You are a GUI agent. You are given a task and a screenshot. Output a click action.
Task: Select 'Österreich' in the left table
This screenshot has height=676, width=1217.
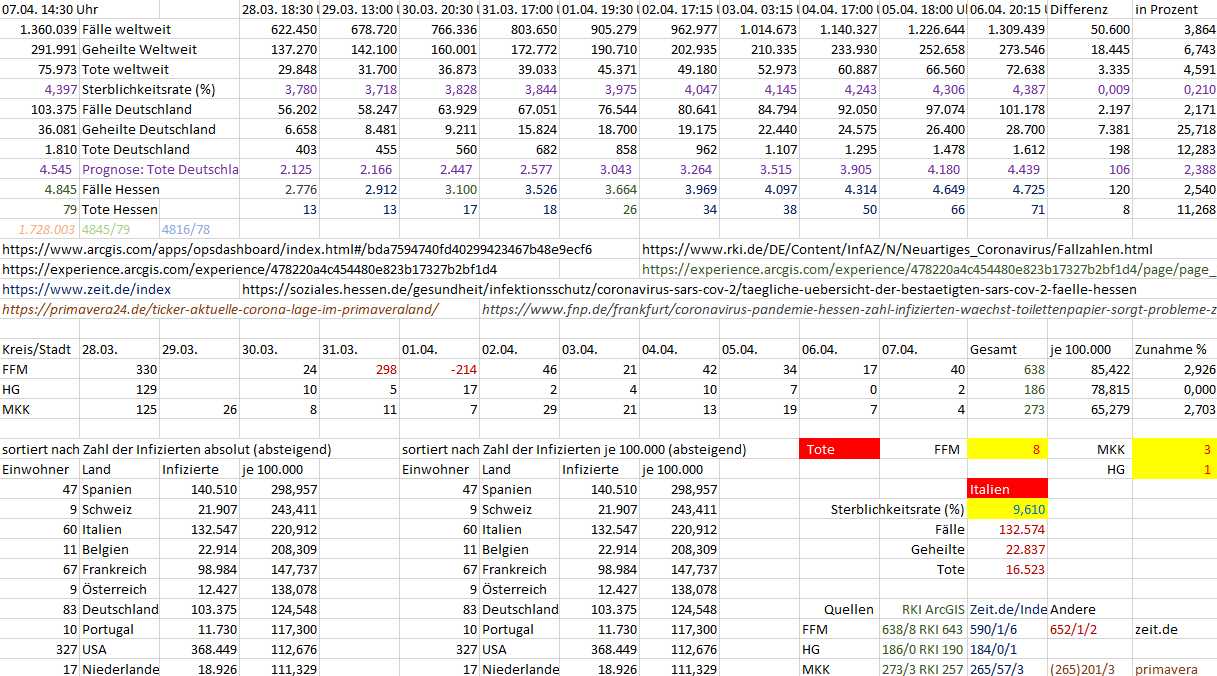[120, 589]
